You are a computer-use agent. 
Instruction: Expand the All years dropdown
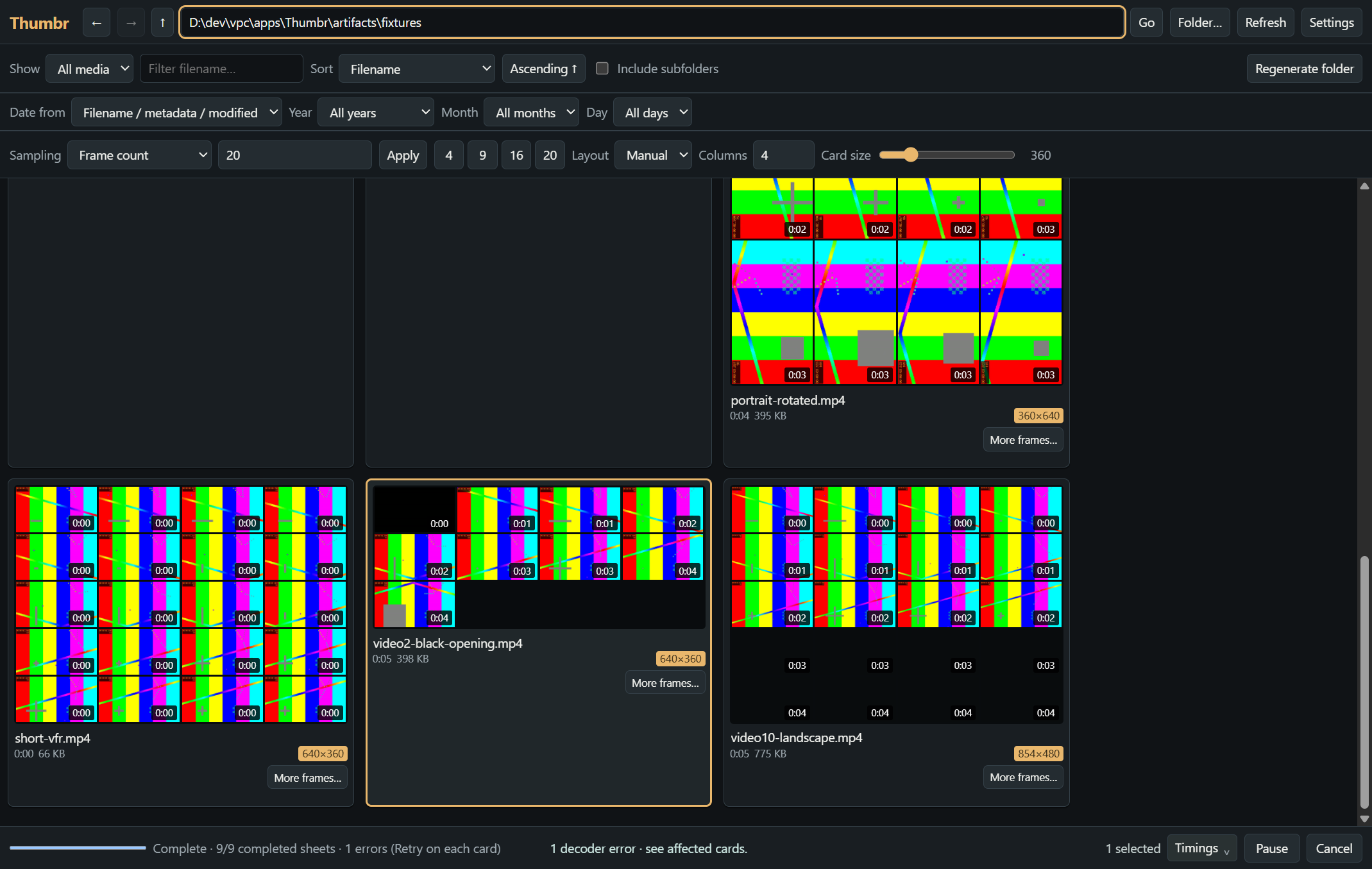(x=376, y=112)
